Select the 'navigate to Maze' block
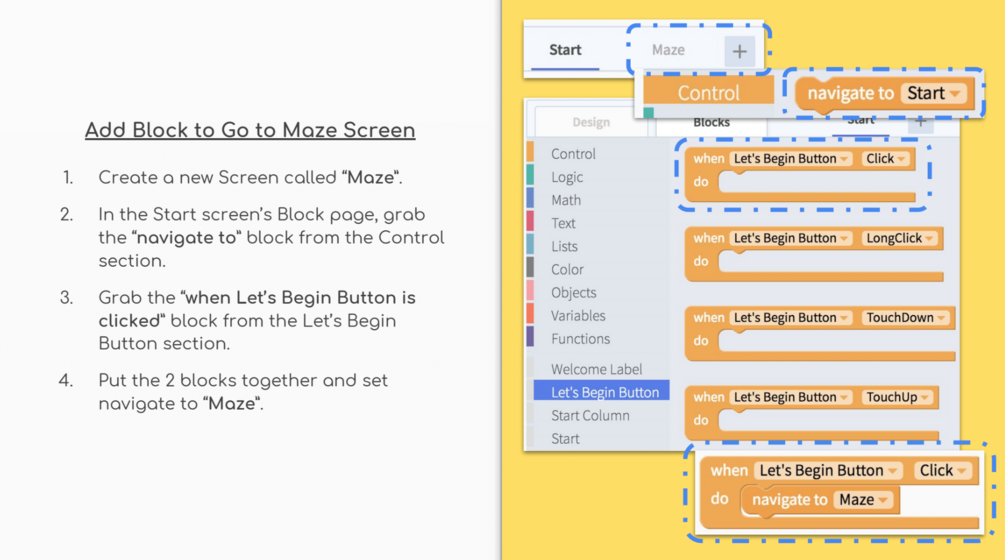The height and width of the screenshot is (560, 1005). (x=820, y=500)
